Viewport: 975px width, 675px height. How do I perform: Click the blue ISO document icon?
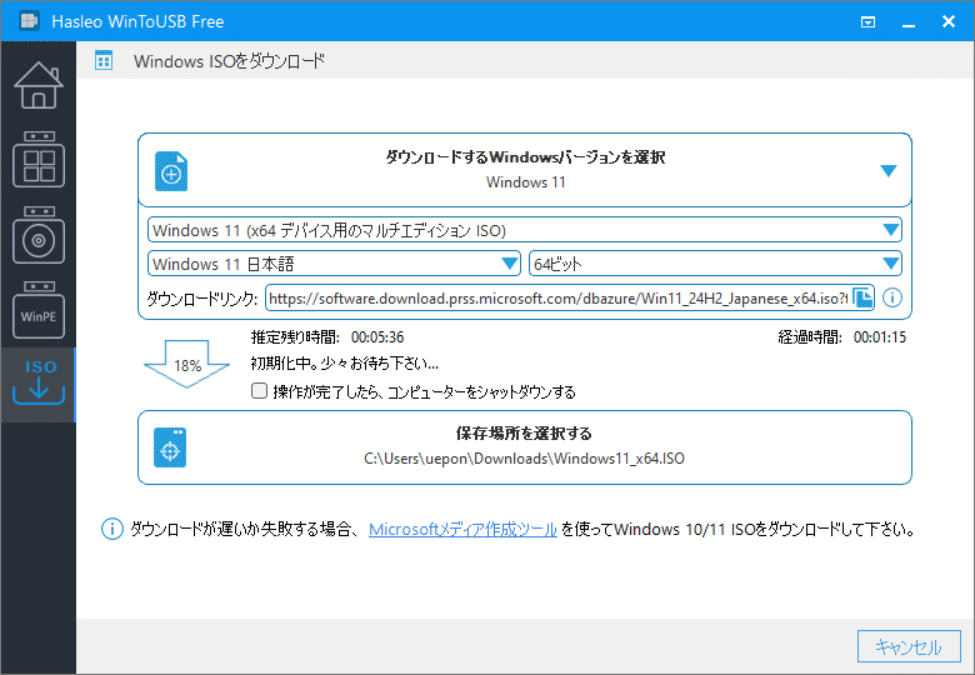(x=170, y=170)
